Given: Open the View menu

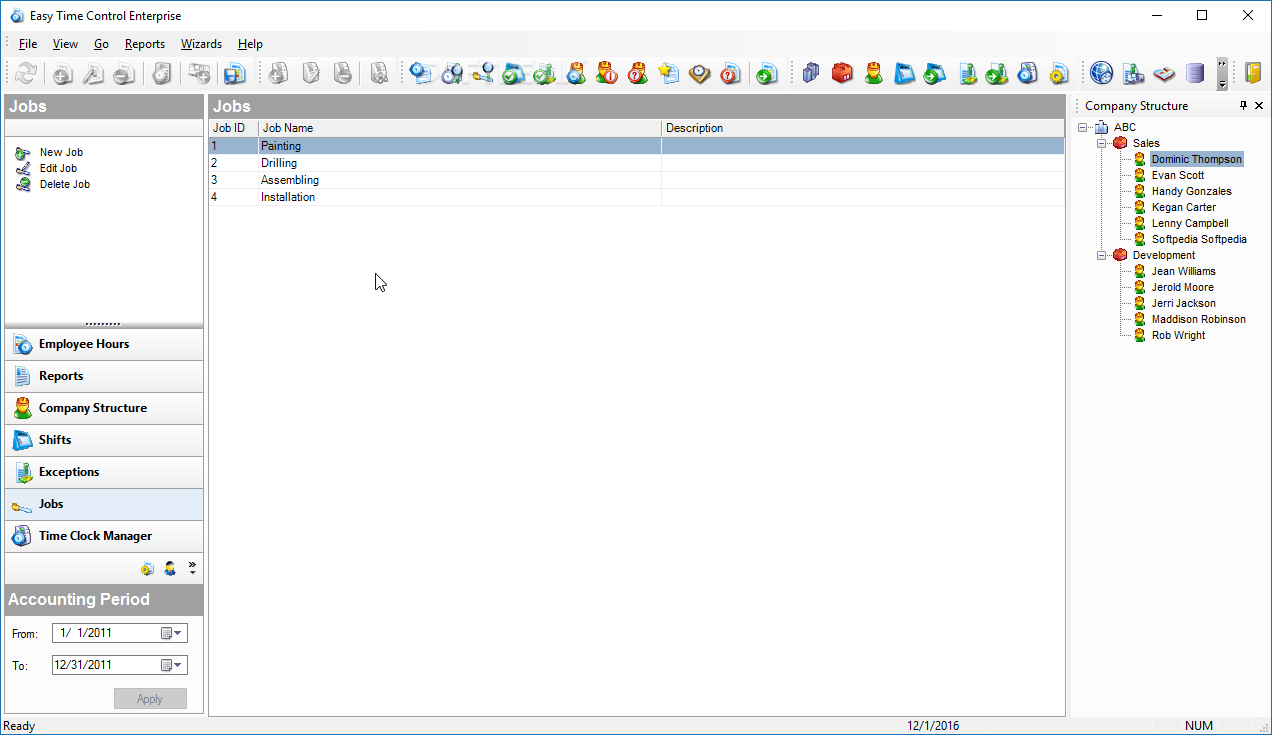Looking at the screenshot, I should pos(65,44).
